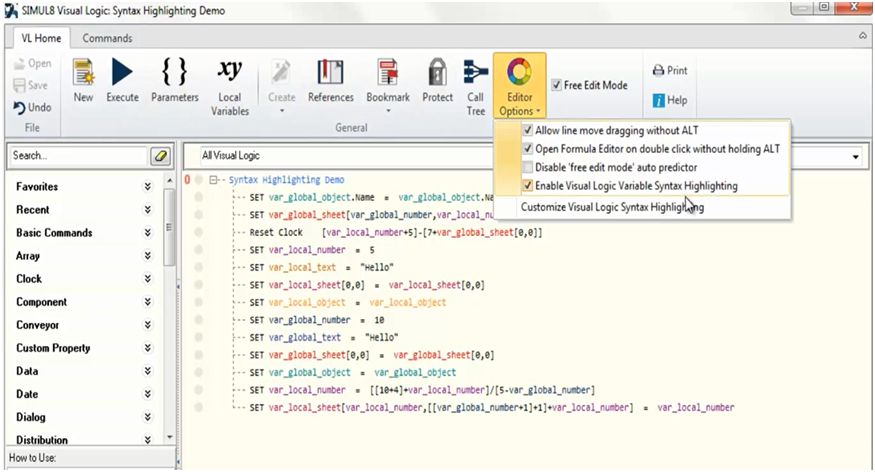The height and width of the screenshot is (472, 875).
Task: Select line SET var_local_text = "Hello"
Action: click(321, 267)
